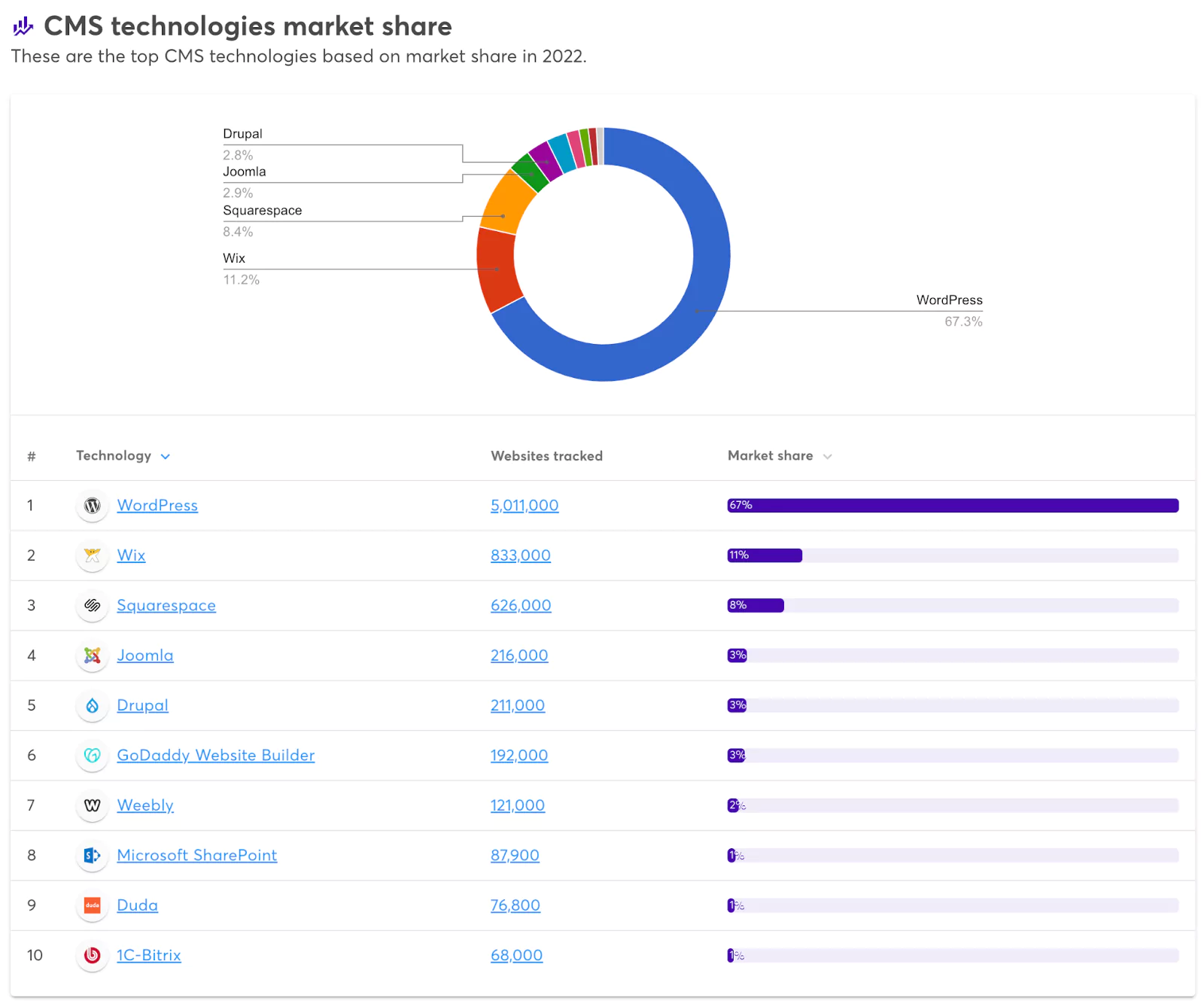Click the Duda orange logo icon
Viewport: 1204px width, 1004px height.
coord(92,905)
